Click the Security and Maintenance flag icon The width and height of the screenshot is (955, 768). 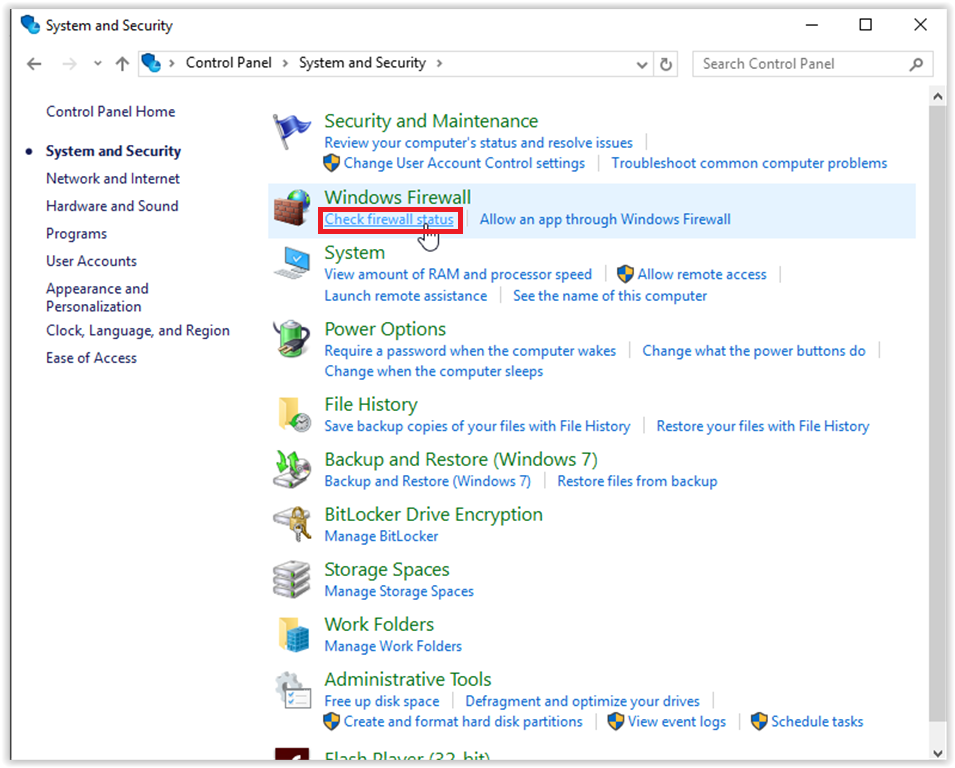tap(291, 131)
